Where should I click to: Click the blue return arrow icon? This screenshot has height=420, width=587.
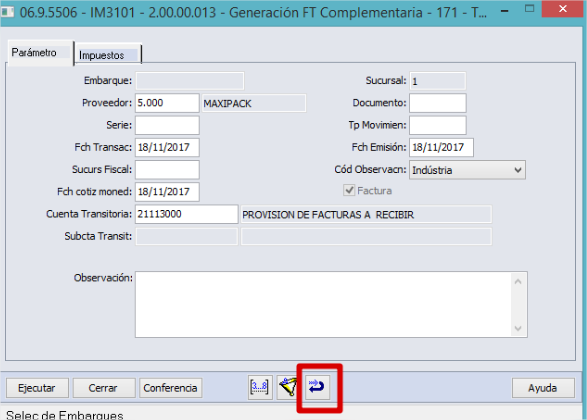pos(317,387)
